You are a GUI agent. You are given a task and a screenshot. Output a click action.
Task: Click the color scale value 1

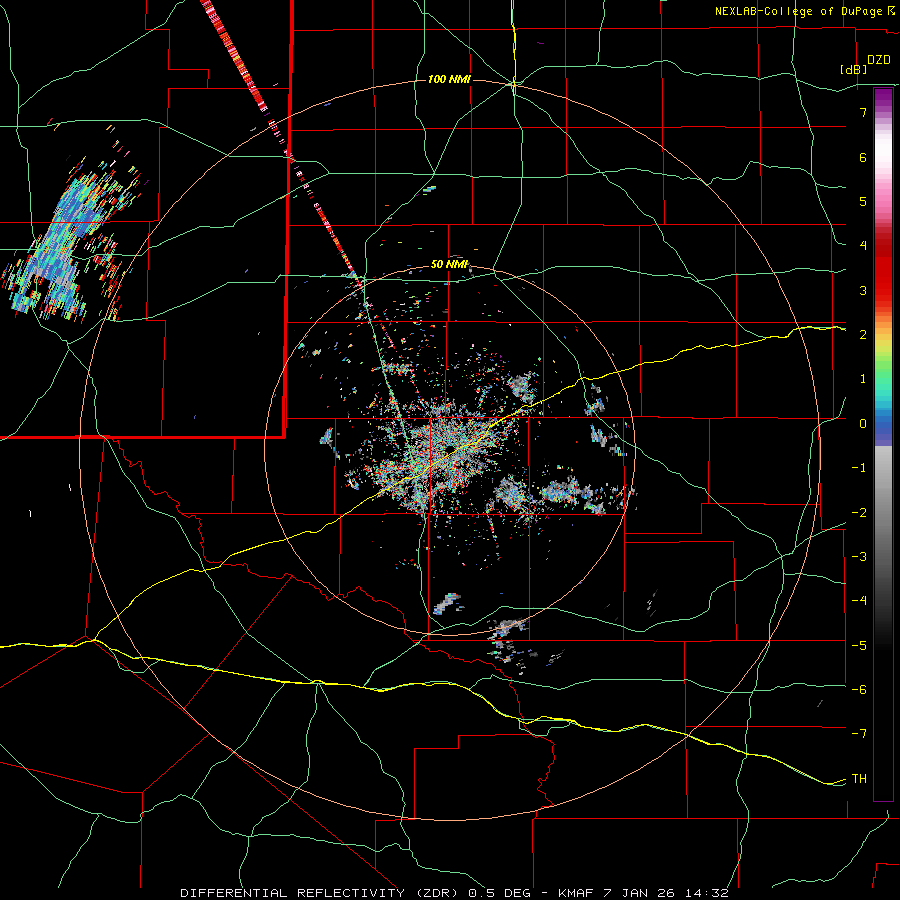pos(863,379)
